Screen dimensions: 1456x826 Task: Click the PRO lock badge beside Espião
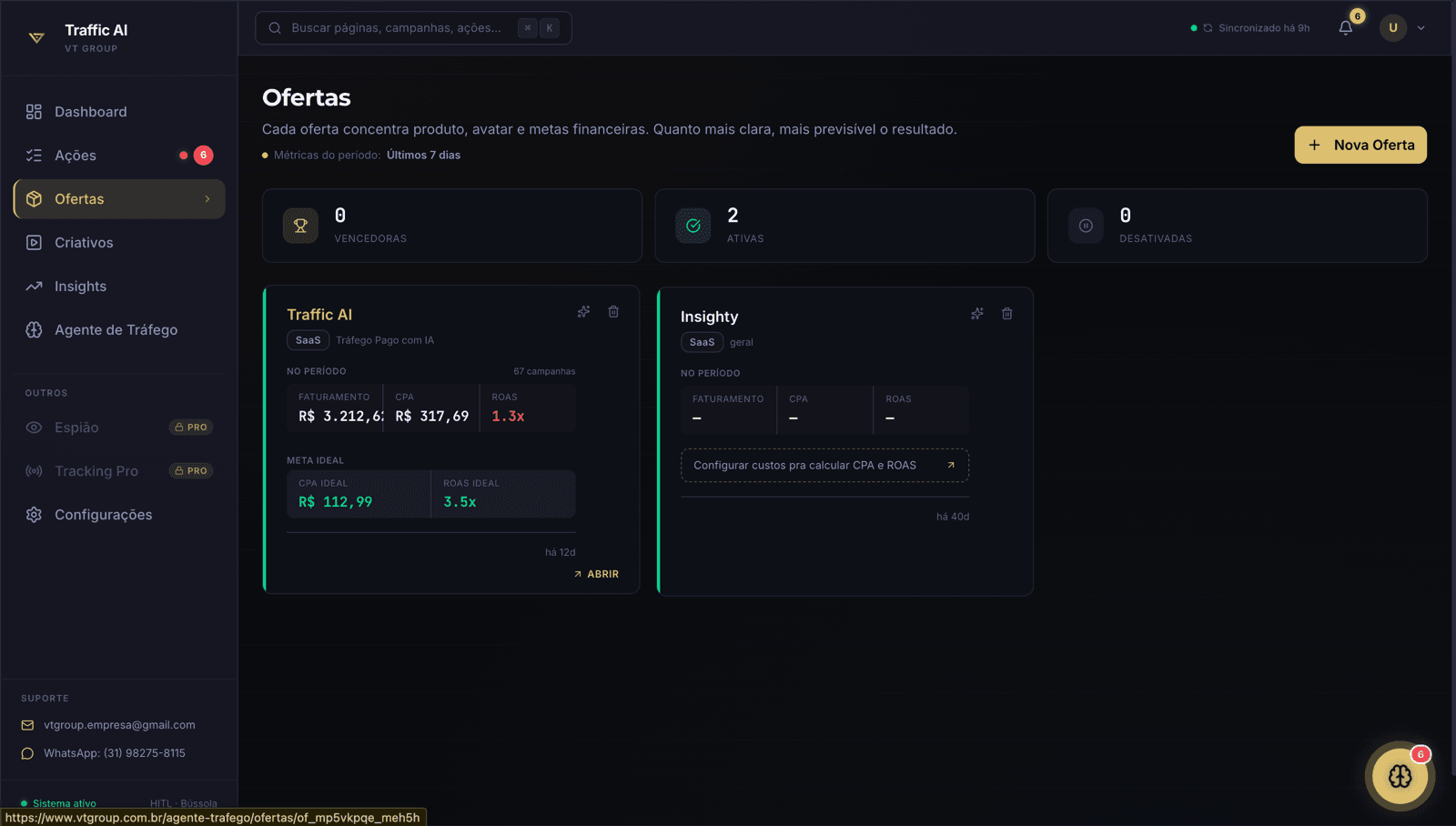coord(191,428)
